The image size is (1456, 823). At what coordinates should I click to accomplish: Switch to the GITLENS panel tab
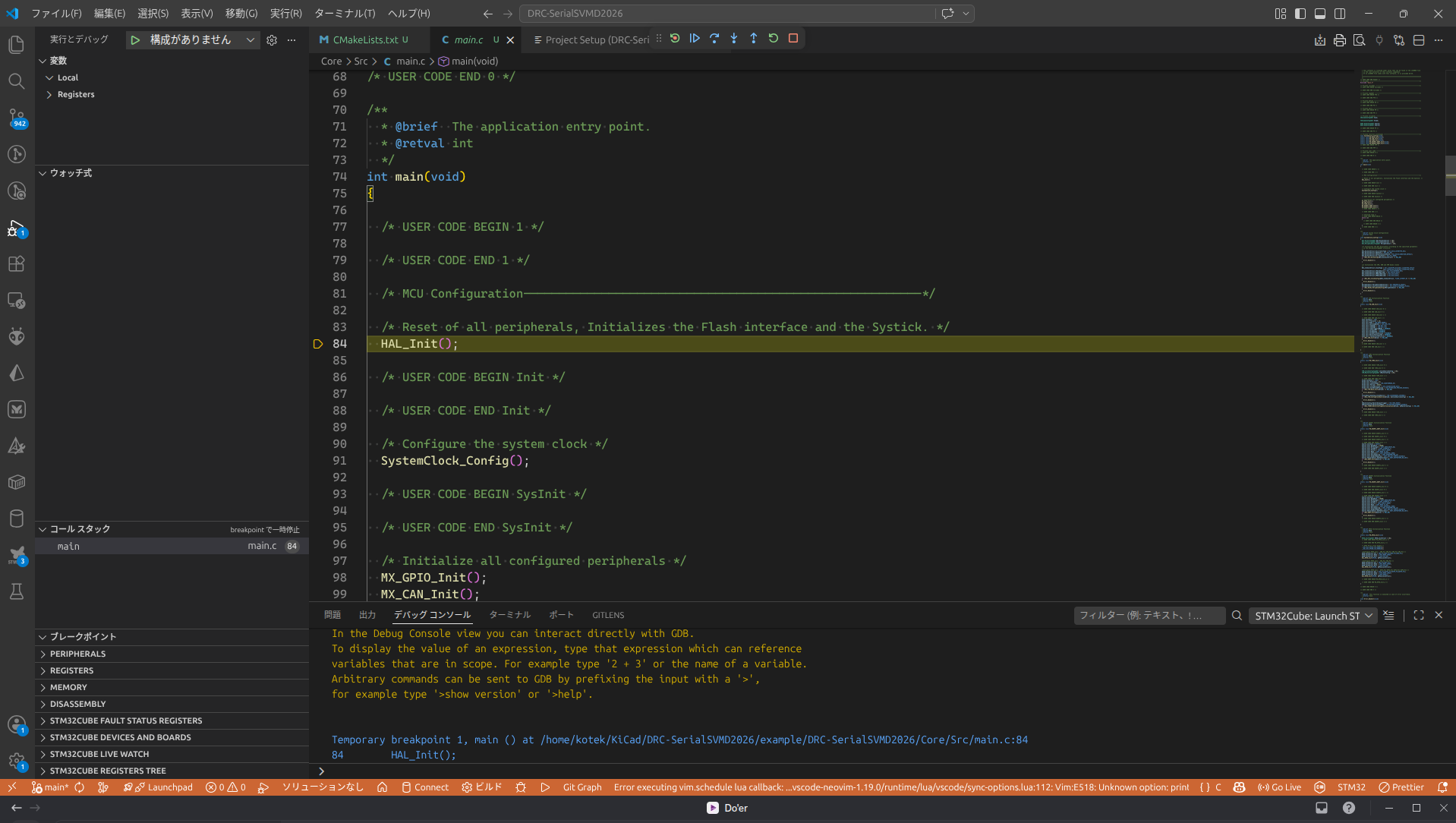(608, 615)
